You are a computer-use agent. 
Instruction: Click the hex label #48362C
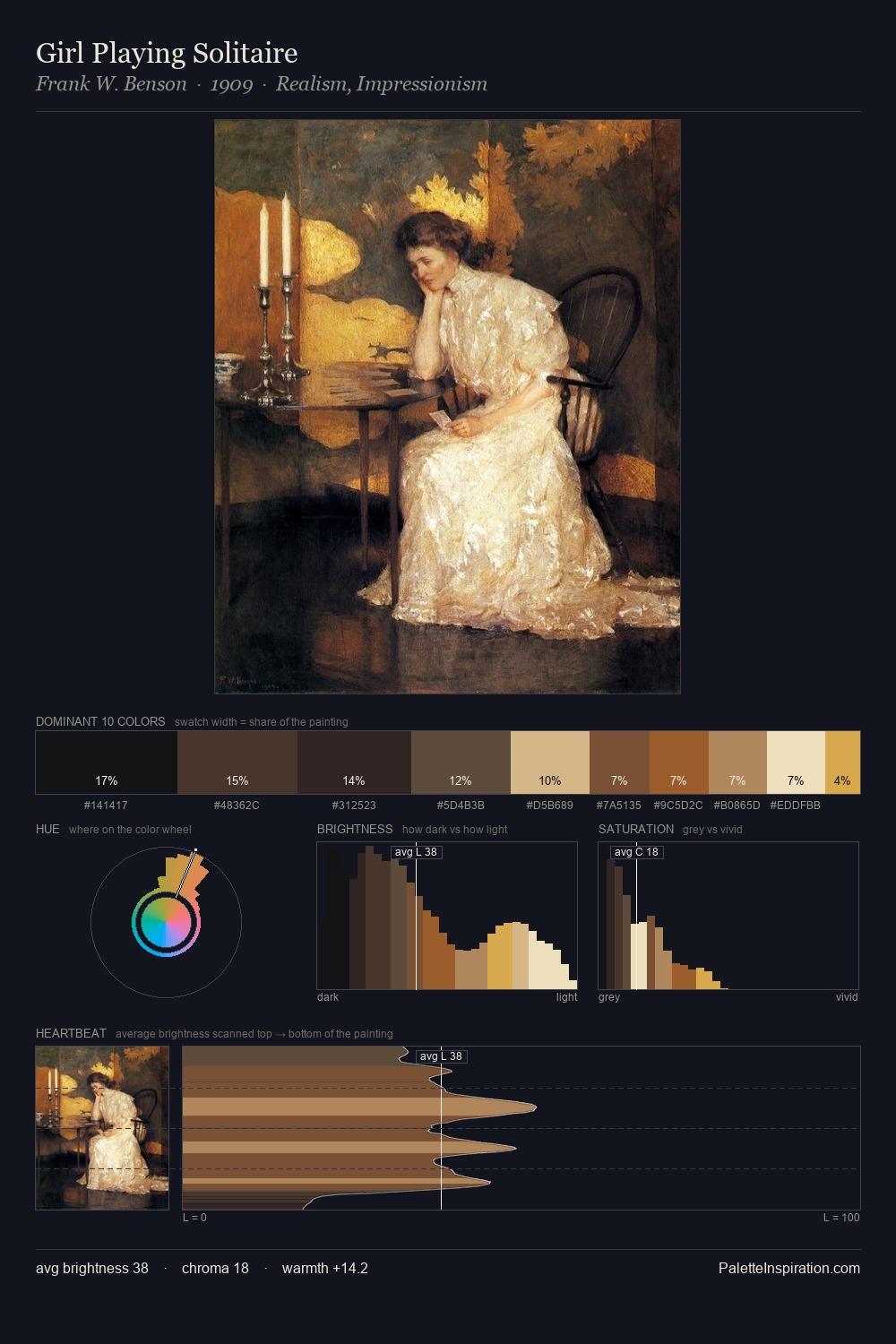point(237,806)
